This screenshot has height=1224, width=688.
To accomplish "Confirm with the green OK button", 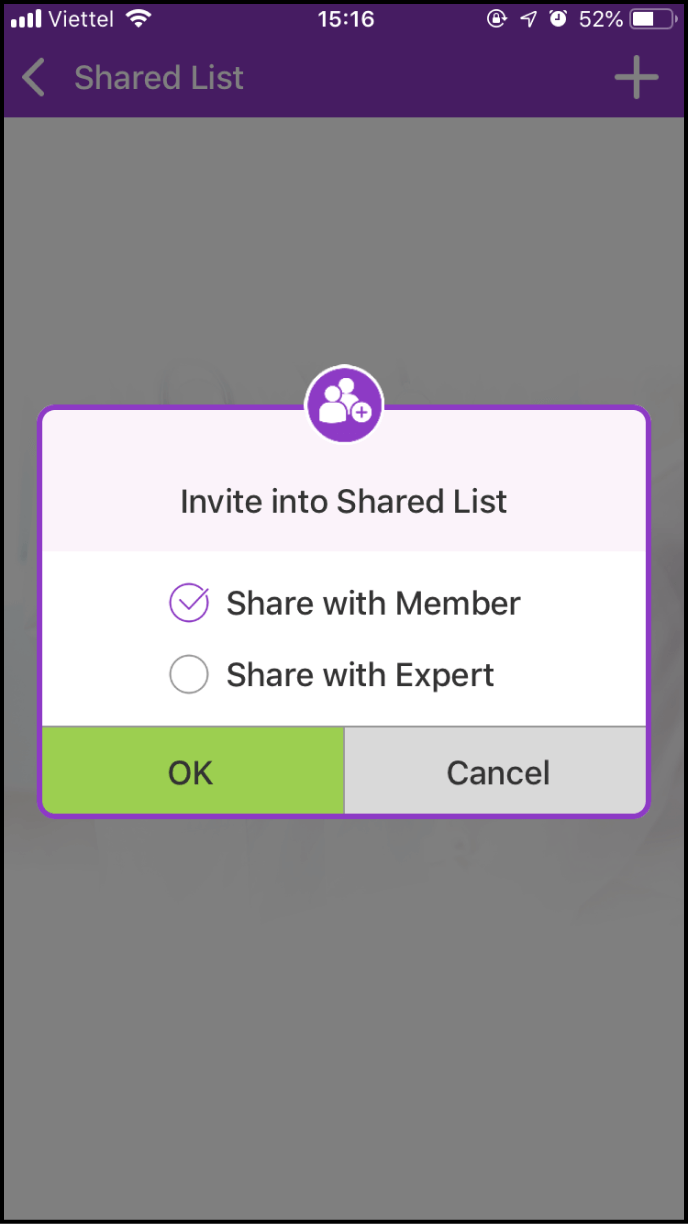I will click(x=191, y=772).
